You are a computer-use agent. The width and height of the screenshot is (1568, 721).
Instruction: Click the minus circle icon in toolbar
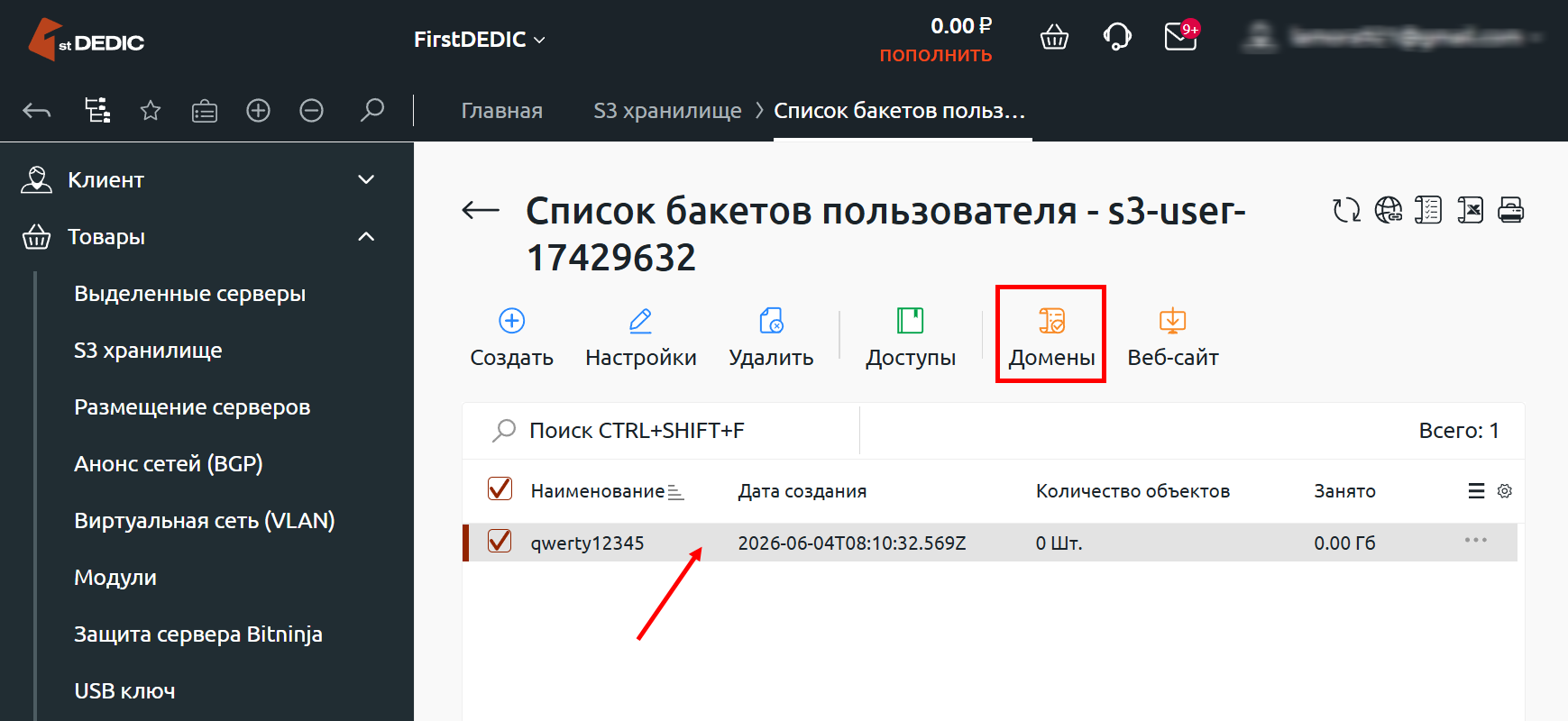click(312, 111)
